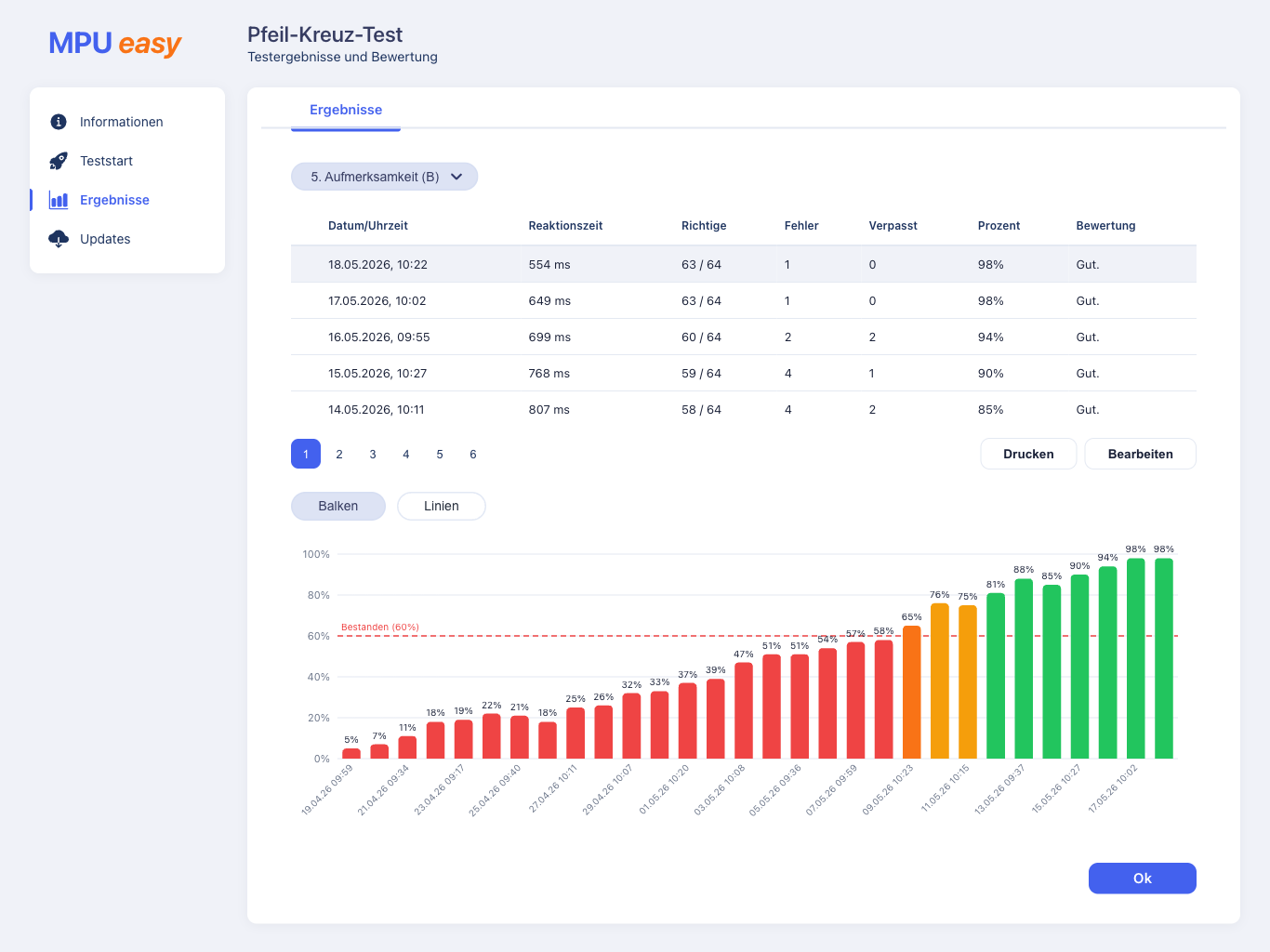Viewport: 1270px width, 952px height.
Task: Click the Prozent column header
Action: 999,226
